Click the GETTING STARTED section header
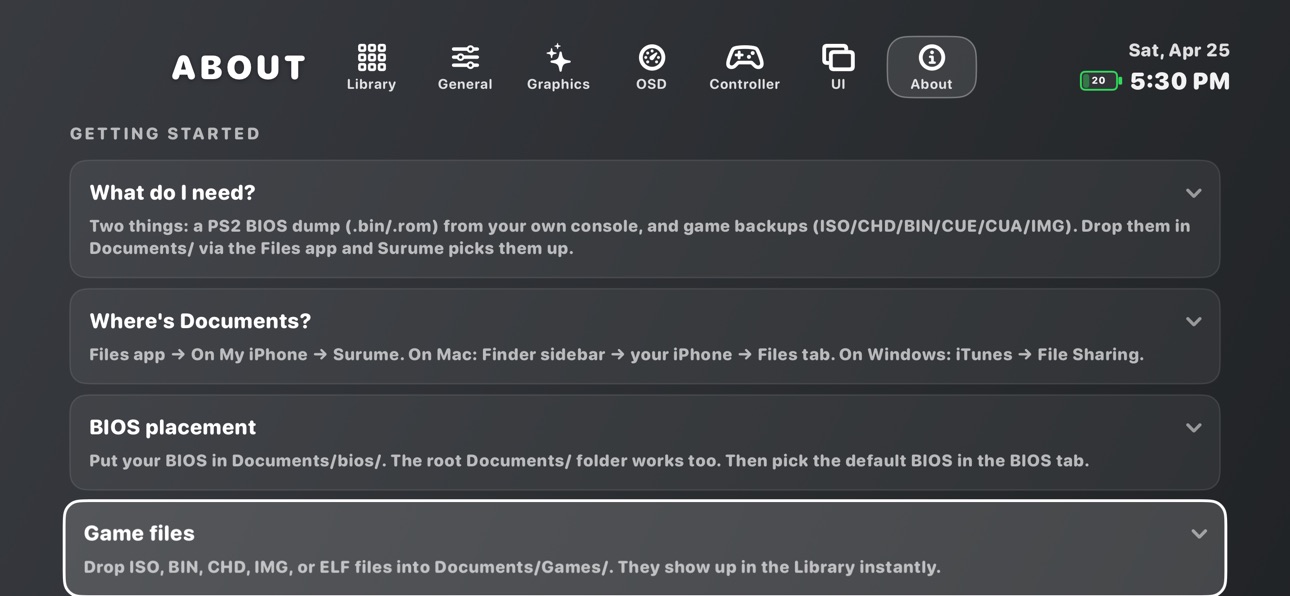Image resolution: width=1290 pixels, height=596 pixels. 165,134
